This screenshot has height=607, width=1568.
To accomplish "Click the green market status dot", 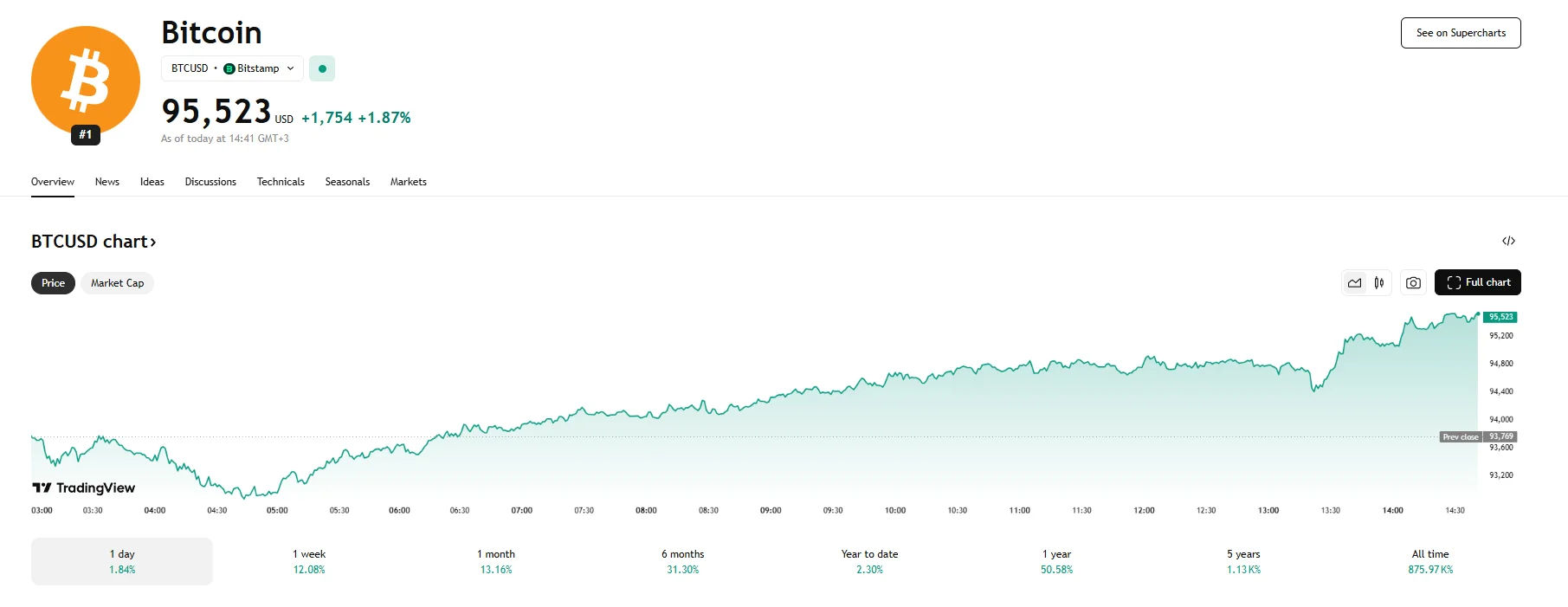I will (322, 68).
